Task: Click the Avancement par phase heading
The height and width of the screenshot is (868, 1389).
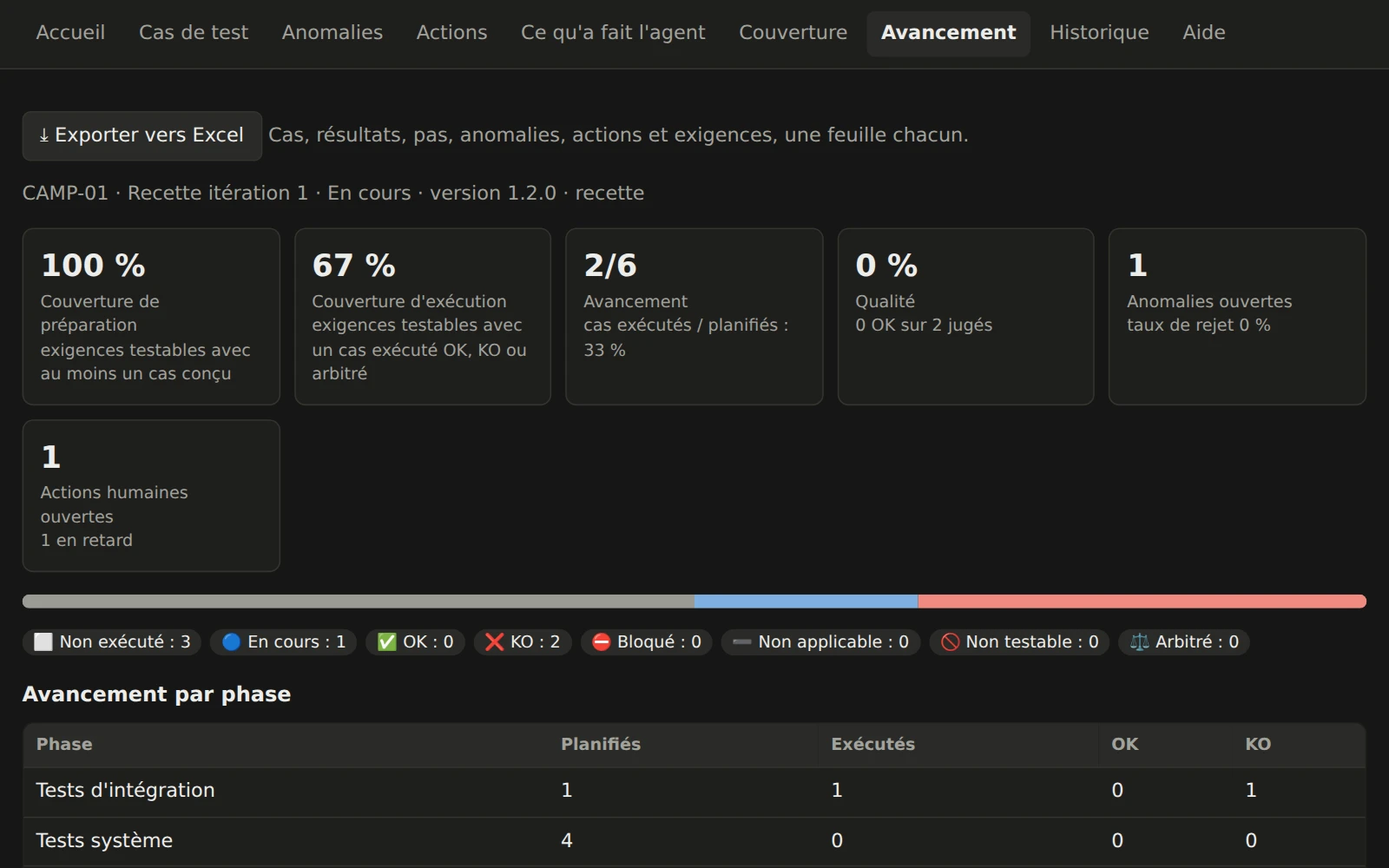Action: [156, 694]
